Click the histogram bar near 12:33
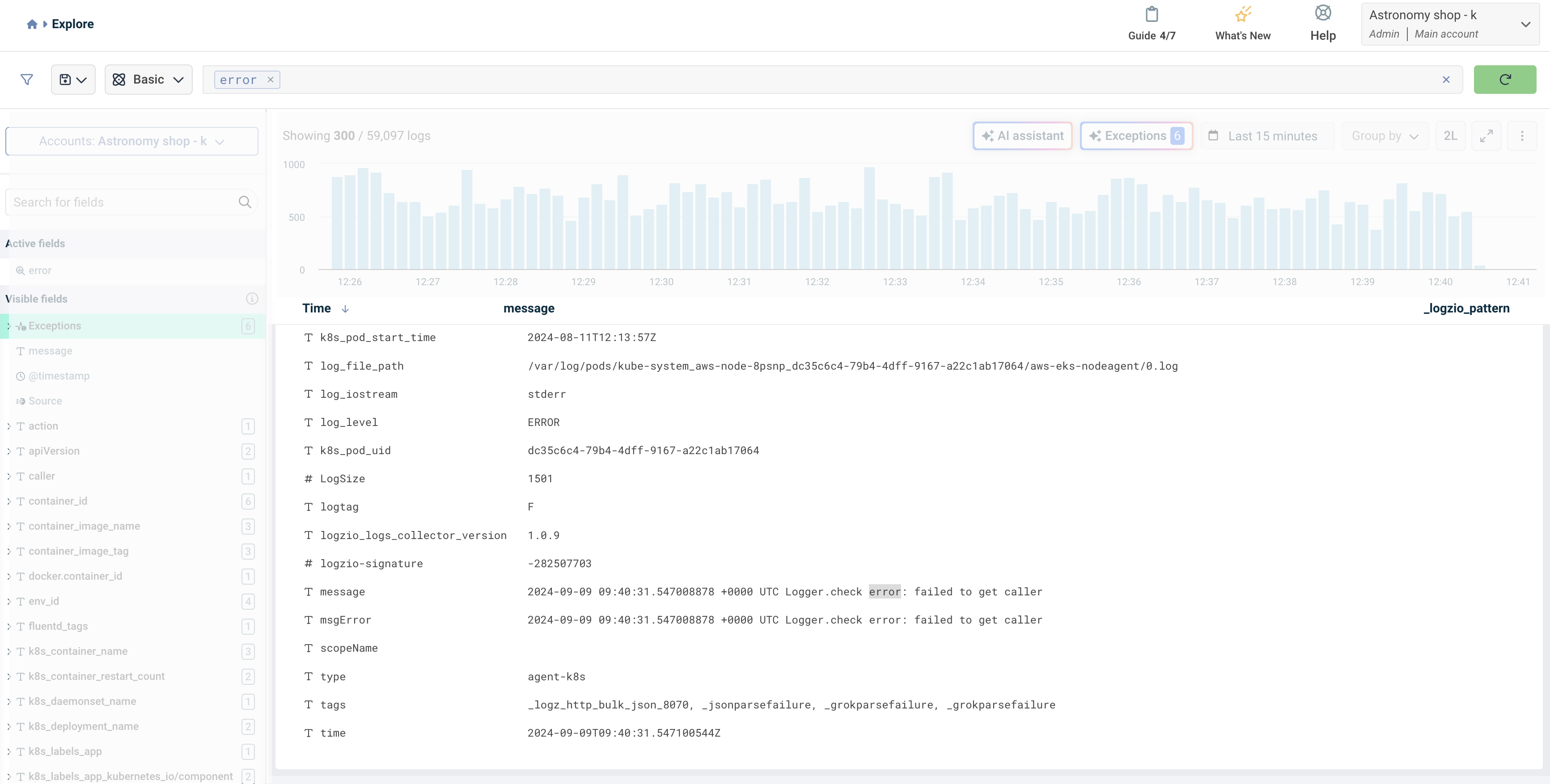The image size is (1550, 784). point(895,237)
